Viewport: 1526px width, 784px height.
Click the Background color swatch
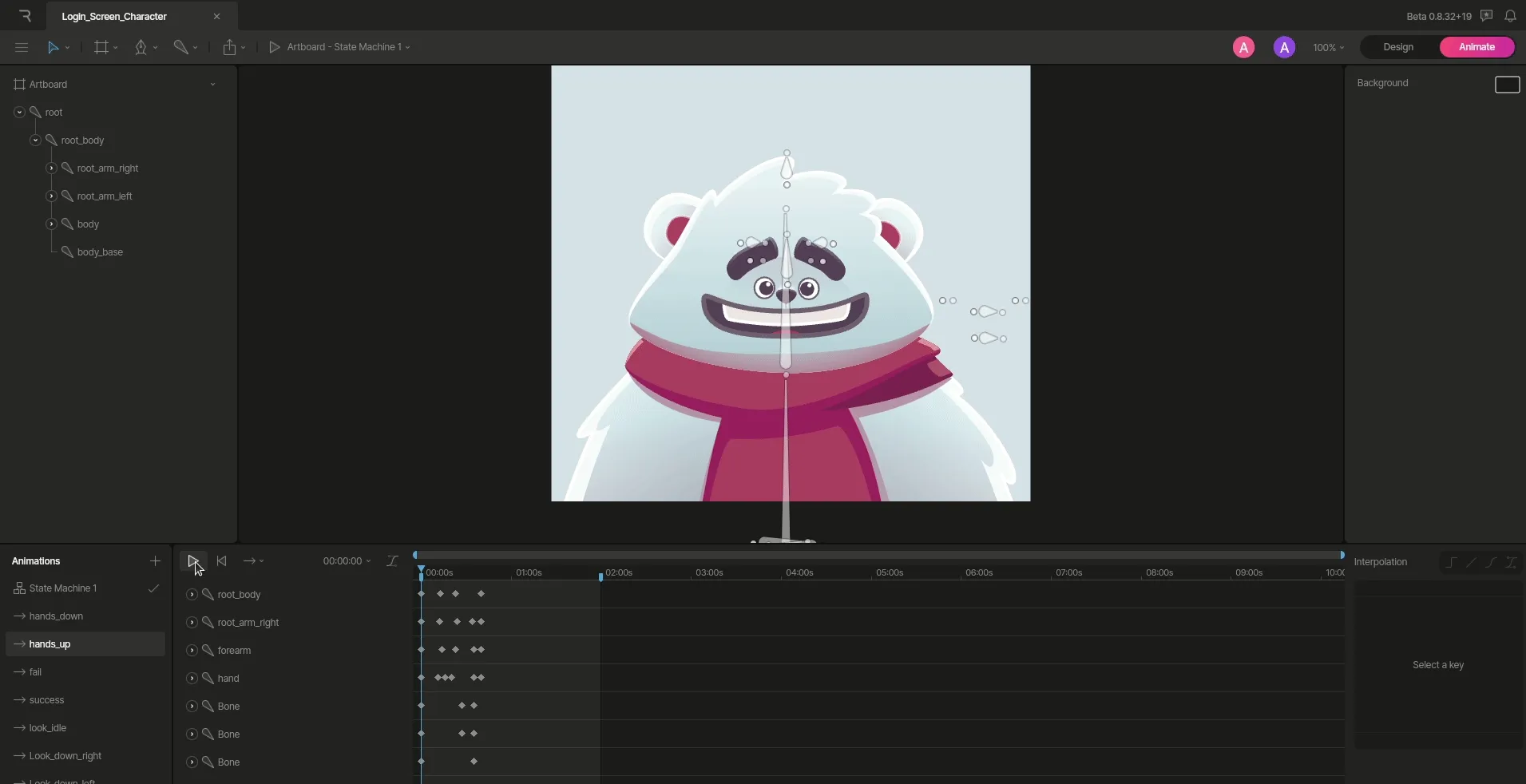click(1508, 84)
